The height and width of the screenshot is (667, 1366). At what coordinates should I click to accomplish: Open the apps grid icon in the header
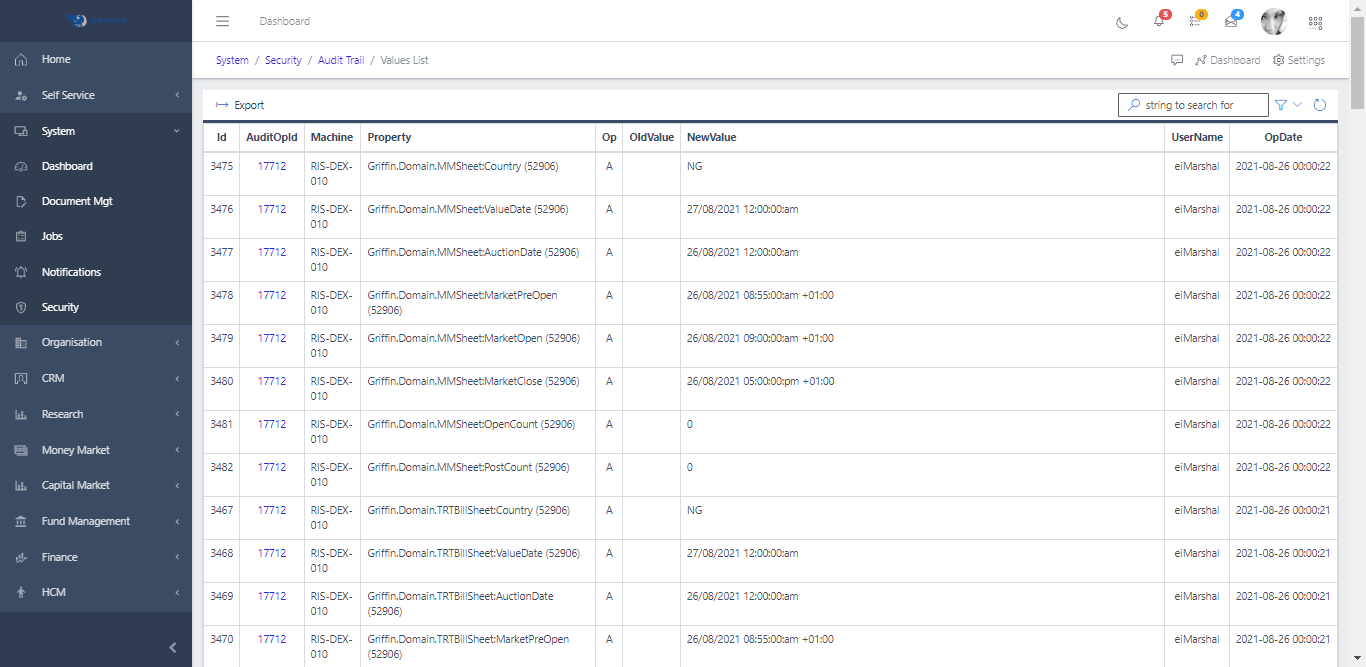point(1316,22)
